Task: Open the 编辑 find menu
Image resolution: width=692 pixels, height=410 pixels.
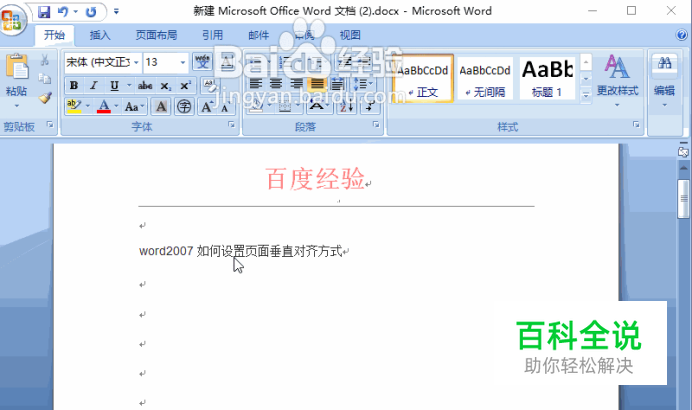Action: (x=665, y=82)
